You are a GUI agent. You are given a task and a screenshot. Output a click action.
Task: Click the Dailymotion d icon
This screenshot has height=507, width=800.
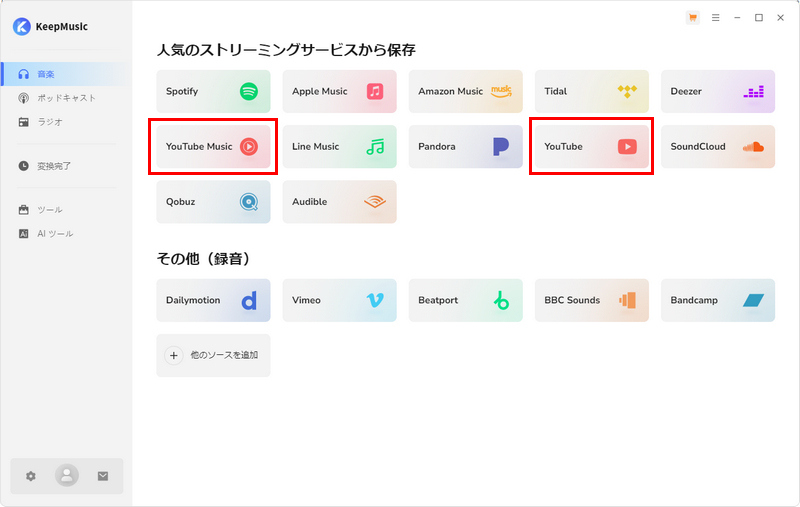click(249, 300)
